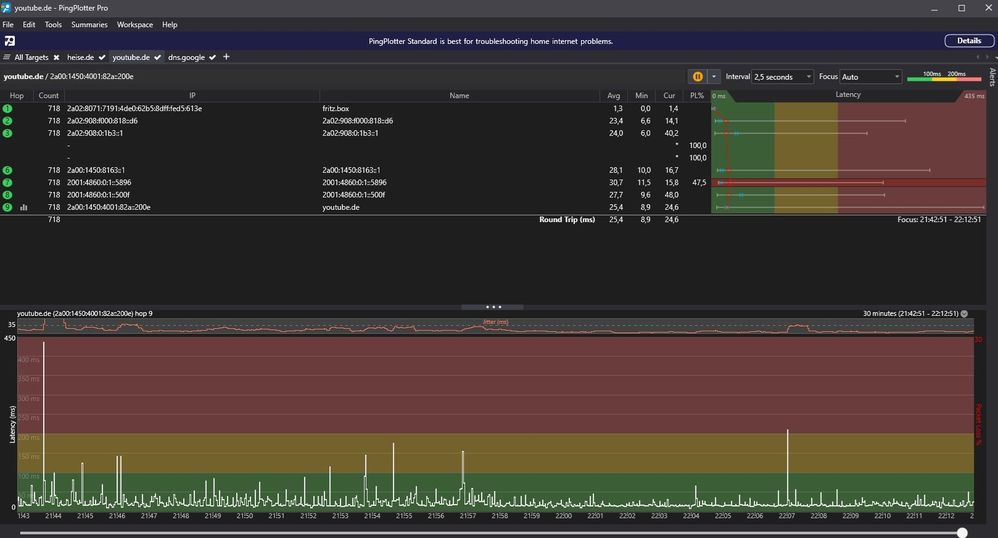Click the bar graph icon on hop 9
Image resolution: width=998 pixels, height=538 pixels.
(x=24, y=207)
